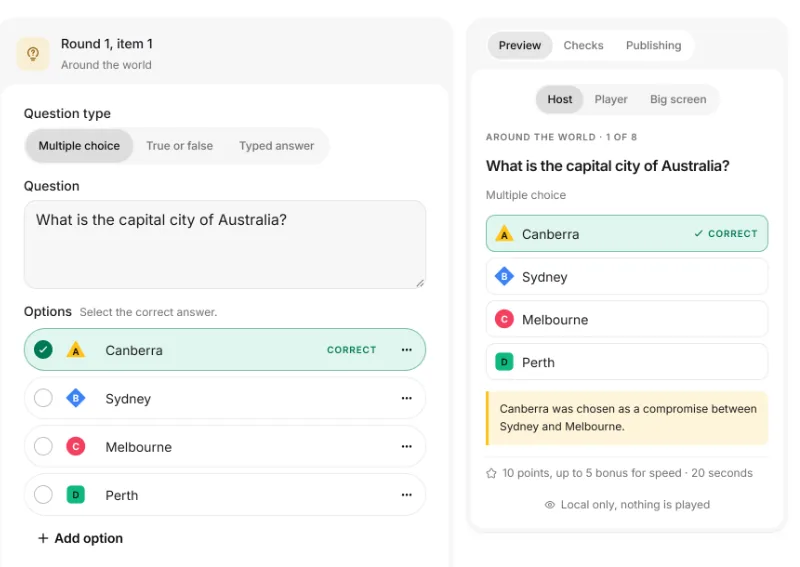Image resolution: width=800 pixels, height=567 pixels.
Task: Show the Host preview view
Action: click(x=560, y=100)
